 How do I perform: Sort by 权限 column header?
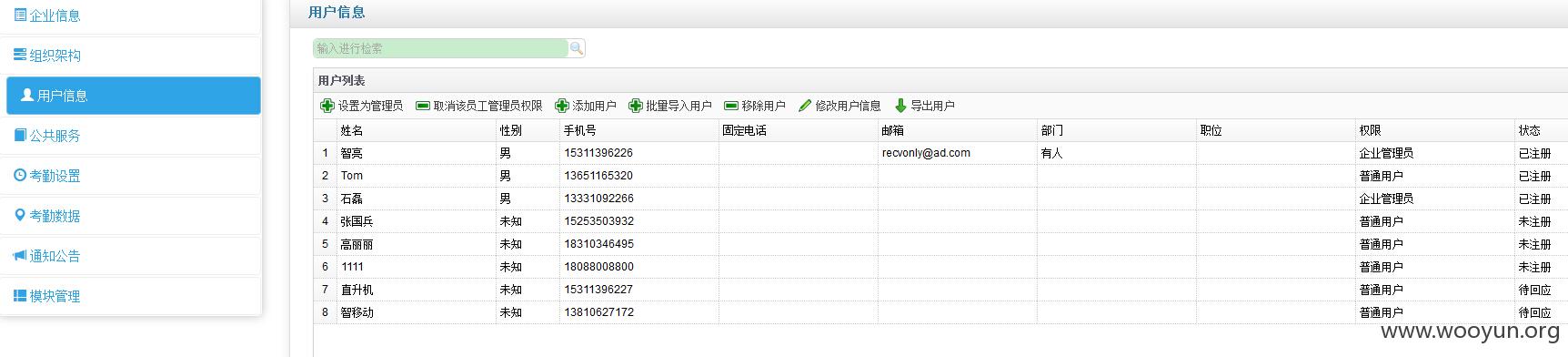1435,130
